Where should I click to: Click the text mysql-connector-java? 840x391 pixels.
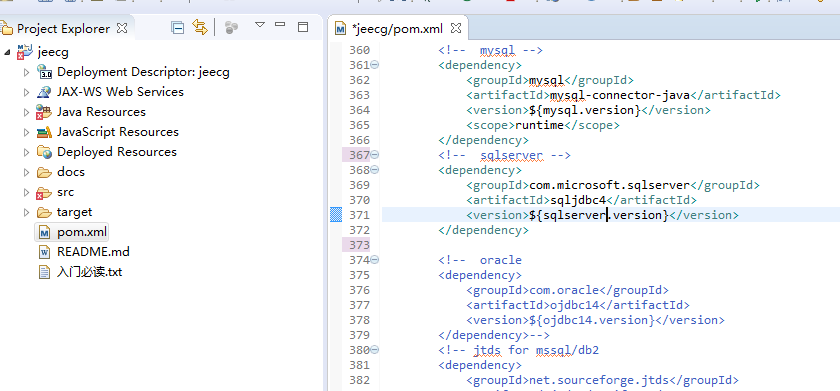point(620,95)
